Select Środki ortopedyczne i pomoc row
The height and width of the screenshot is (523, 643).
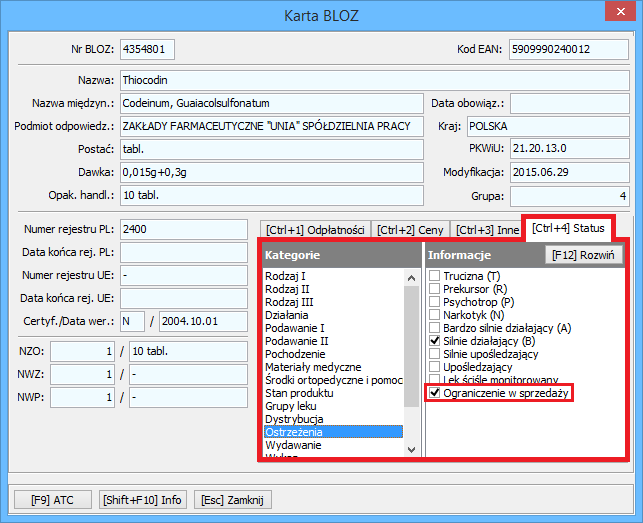(x=333, y=380)
